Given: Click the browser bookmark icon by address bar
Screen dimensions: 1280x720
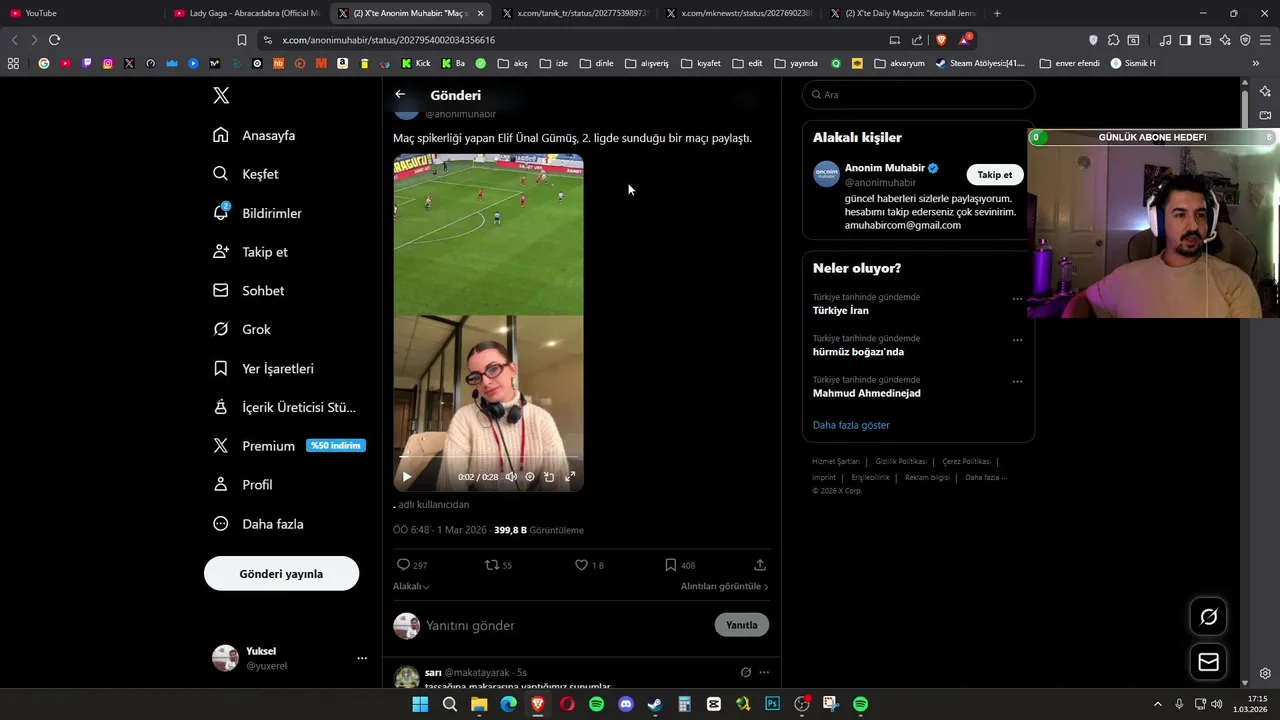Looking at the screenshot, I should (x=241, y=40).
